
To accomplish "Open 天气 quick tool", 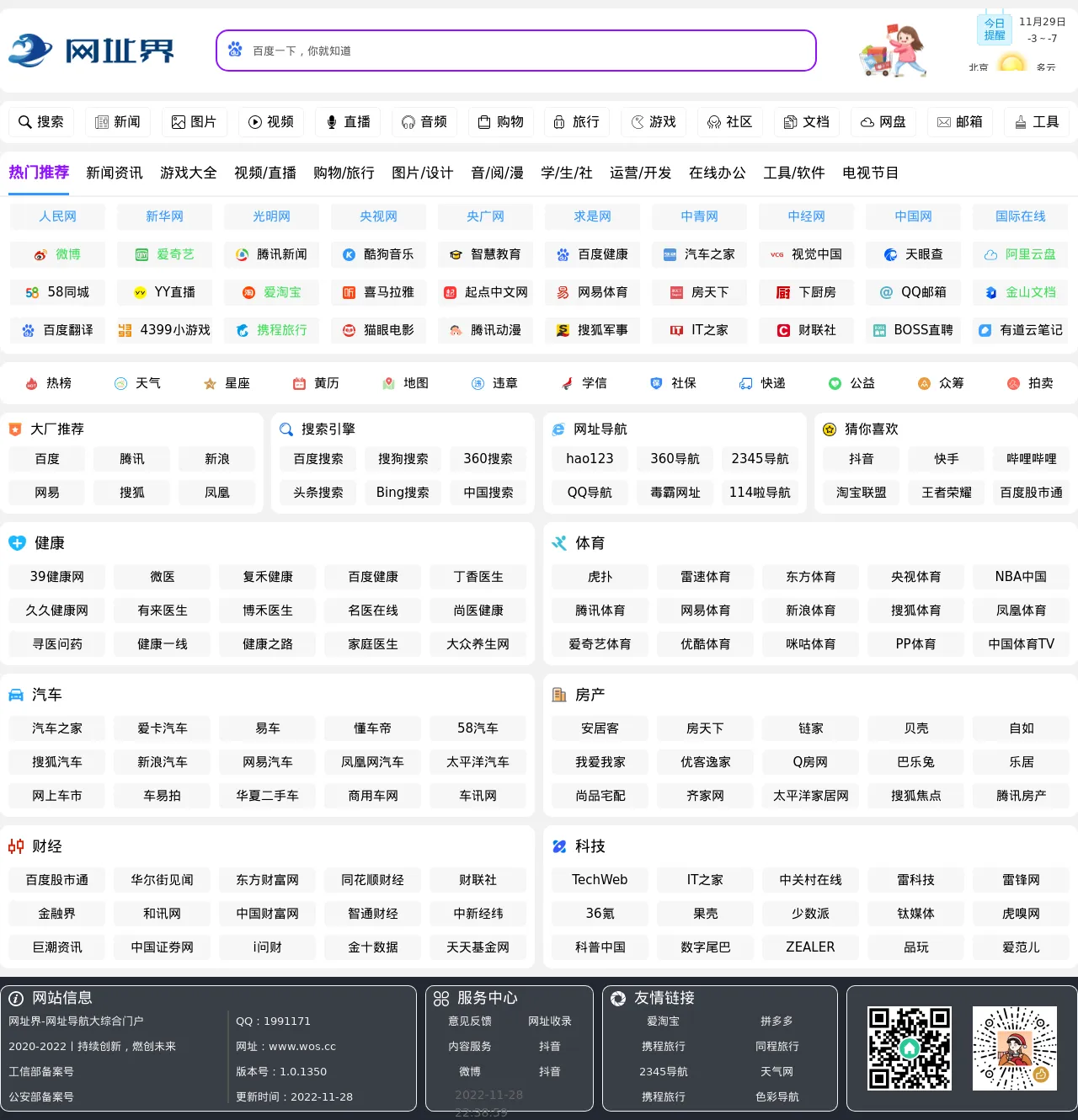I will coord(137,383).
